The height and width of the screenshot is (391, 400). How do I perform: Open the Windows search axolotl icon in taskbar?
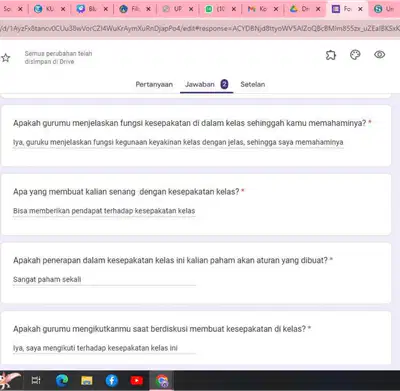[10, 380]
